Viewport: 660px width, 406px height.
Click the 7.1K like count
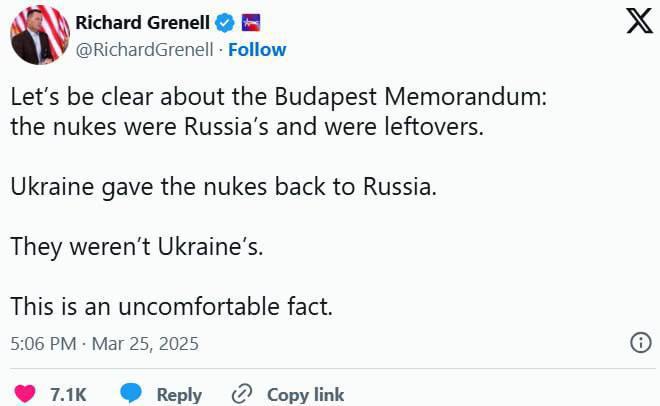click(69, 395)
